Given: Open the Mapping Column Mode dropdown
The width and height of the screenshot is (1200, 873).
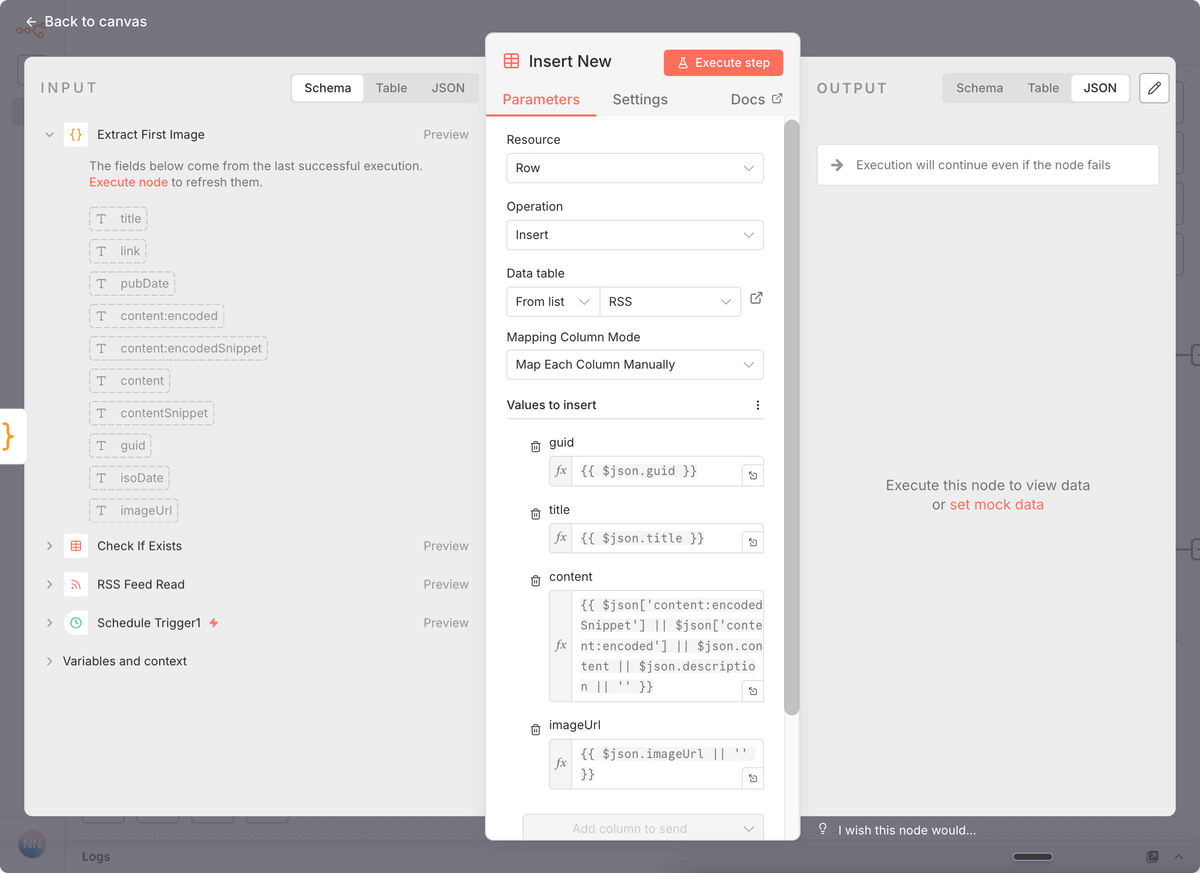Looking at the screenshot, I should pyautogui.click(x=634, y=365).
